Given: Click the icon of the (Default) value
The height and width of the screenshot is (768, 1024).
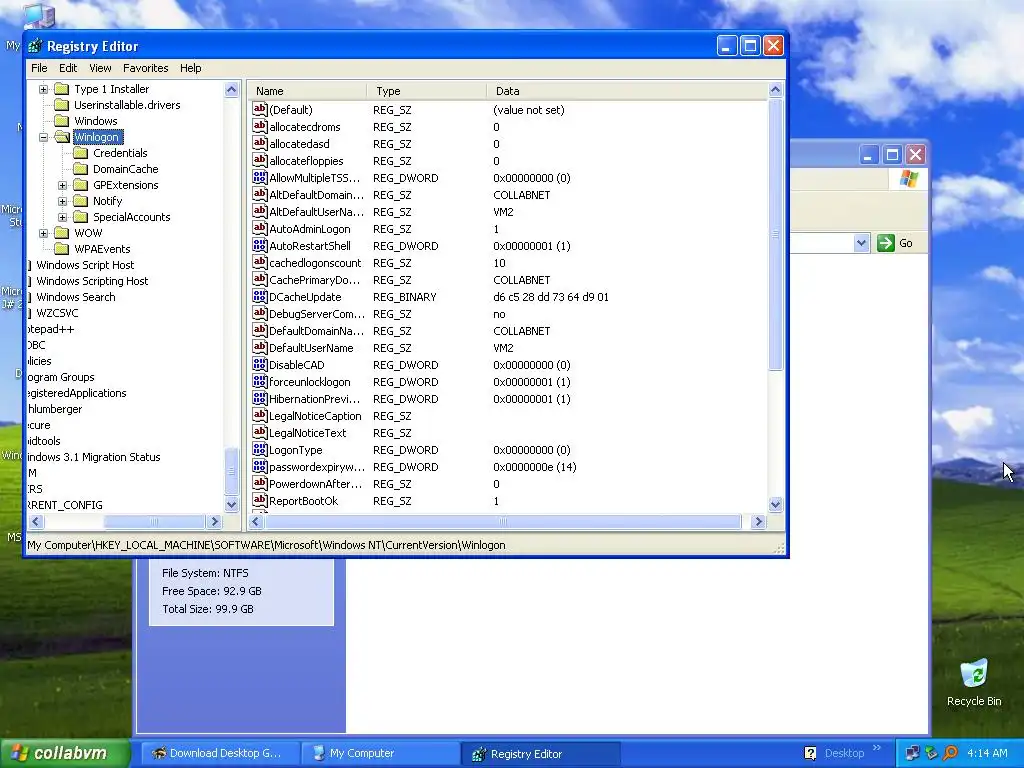Looking at the screenshot, I should (260, 110).
